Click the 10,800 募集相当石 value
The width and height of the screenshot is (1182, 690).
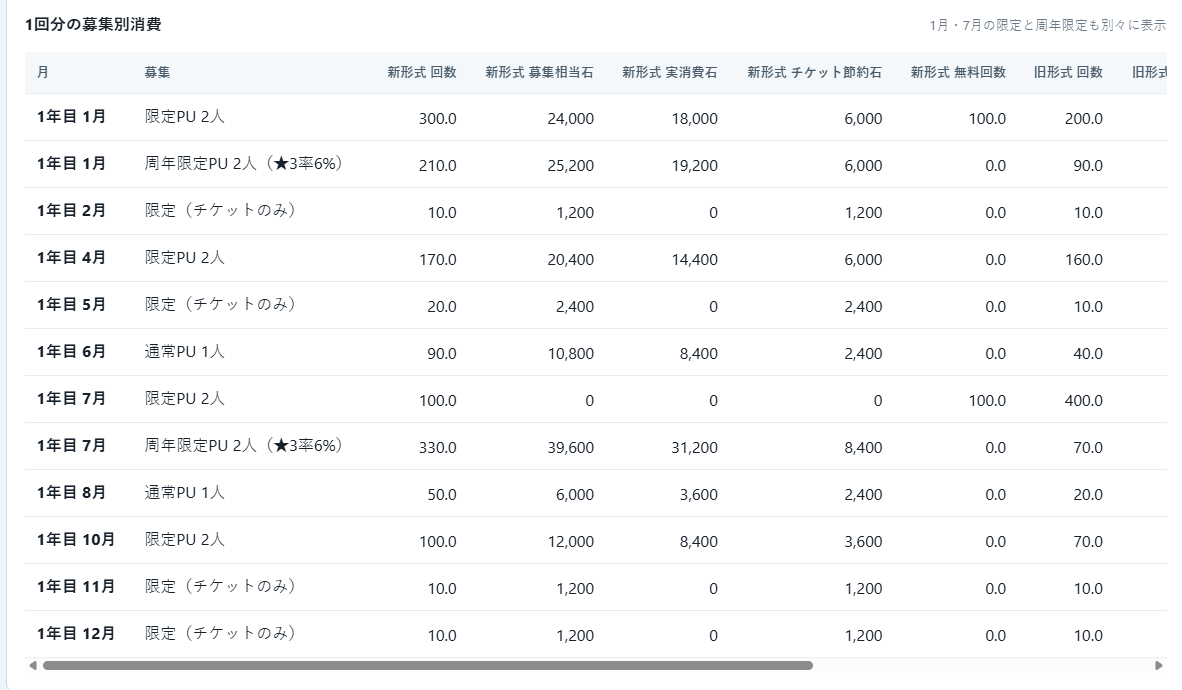click(571, 354)
